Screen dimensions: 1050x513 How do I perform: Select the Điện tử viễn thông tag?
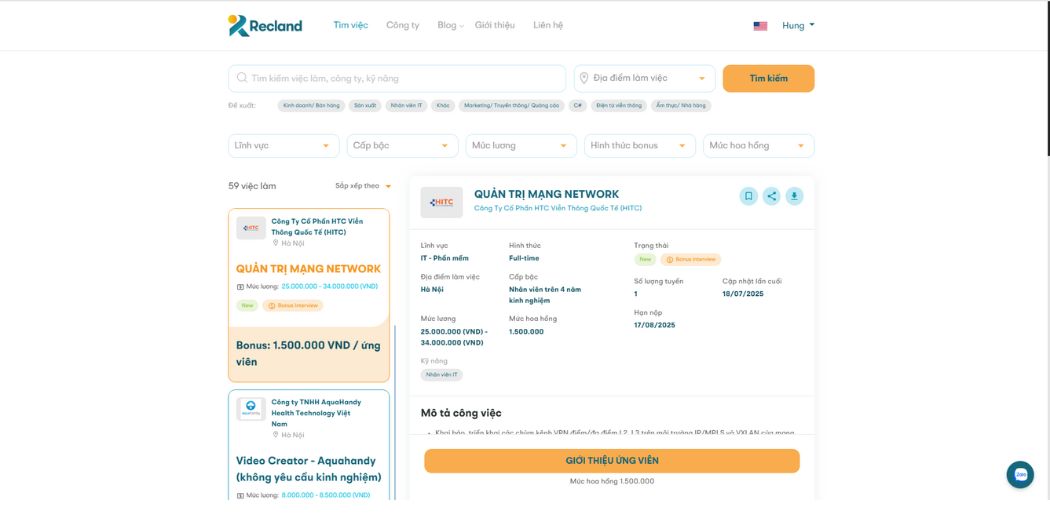point(619,106)
